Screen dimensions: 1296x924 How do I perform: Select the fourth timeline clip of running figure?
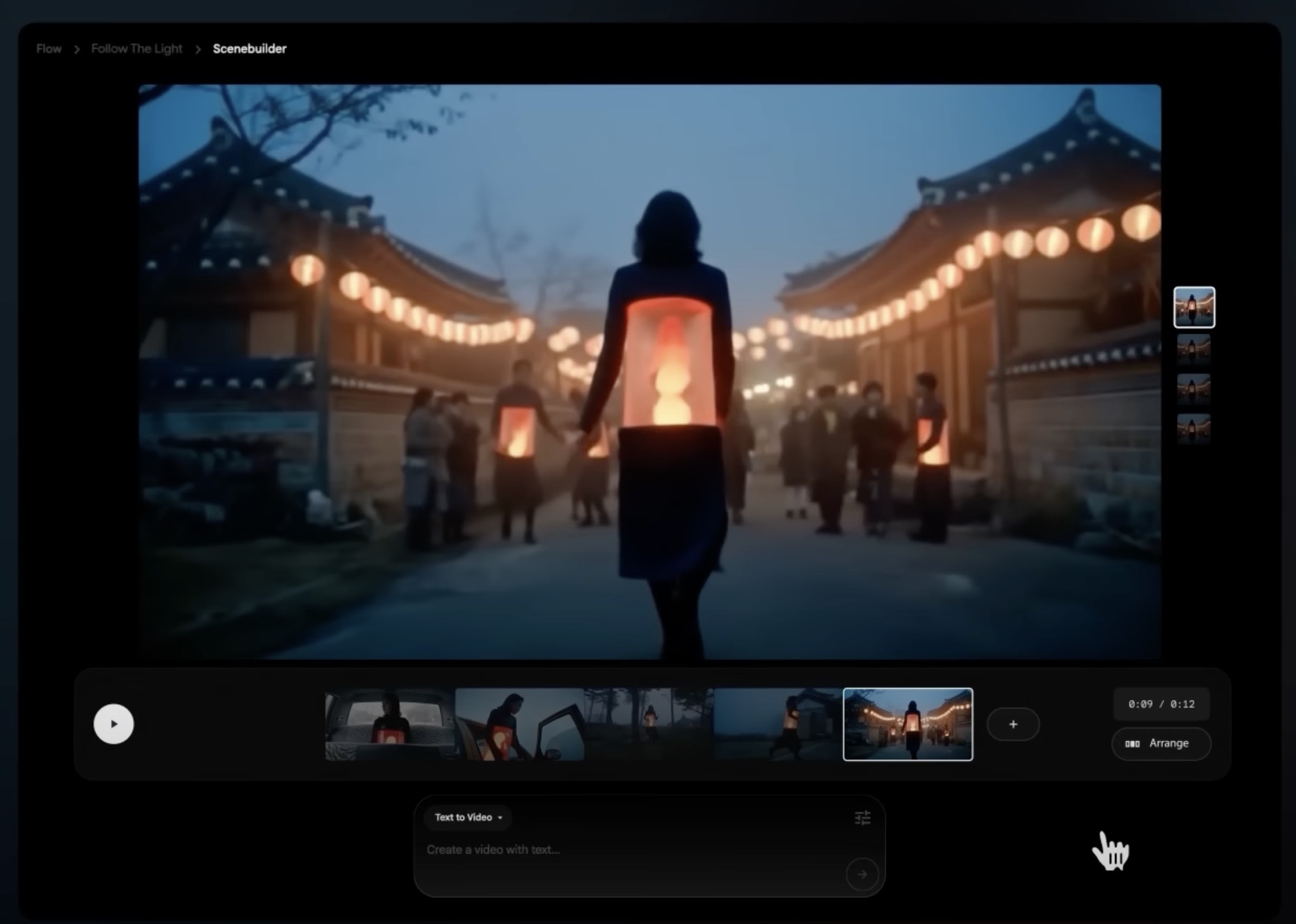pos(778,724)
